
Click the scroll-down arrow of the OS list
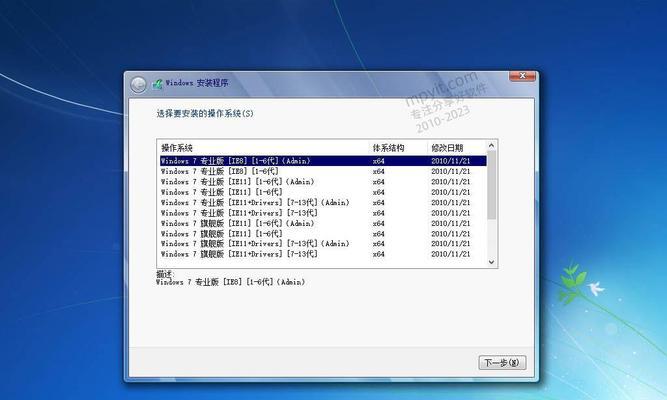491,262
